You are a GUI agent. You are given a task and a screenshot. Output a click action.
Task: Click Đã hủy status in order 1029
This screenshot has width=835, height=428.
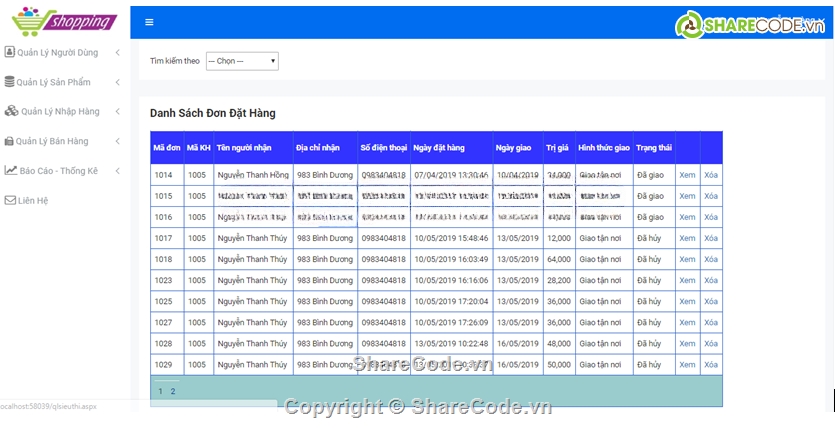pyautogui.click(x=649, y=365)
